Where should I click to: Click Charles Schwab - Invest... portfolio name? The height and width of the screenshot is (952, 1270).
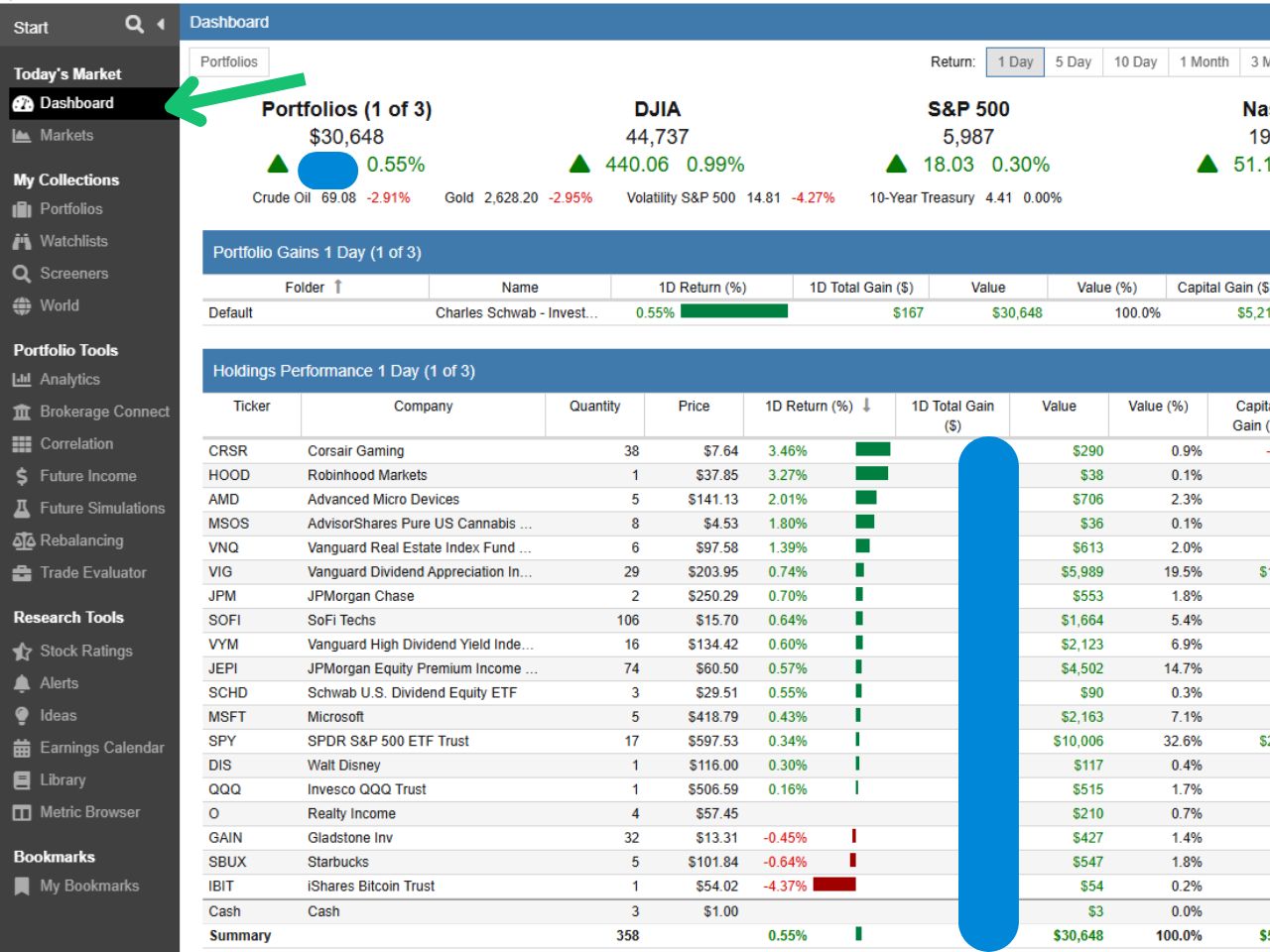pos(517,312)
